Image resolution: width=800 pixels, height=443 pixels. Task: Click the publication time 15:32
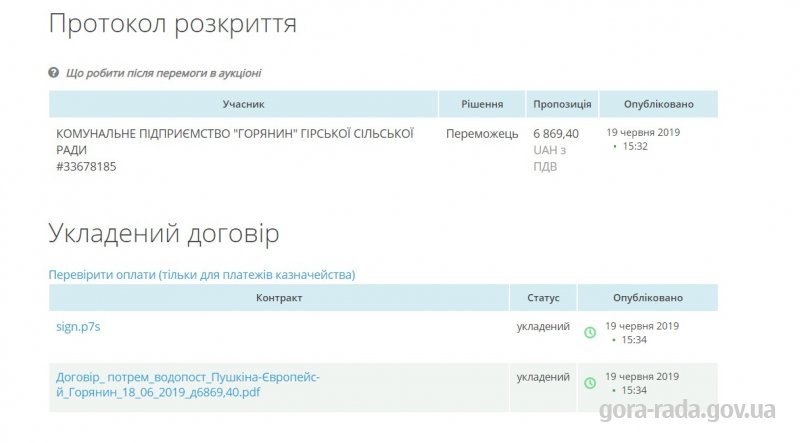(x=635, y=146)
